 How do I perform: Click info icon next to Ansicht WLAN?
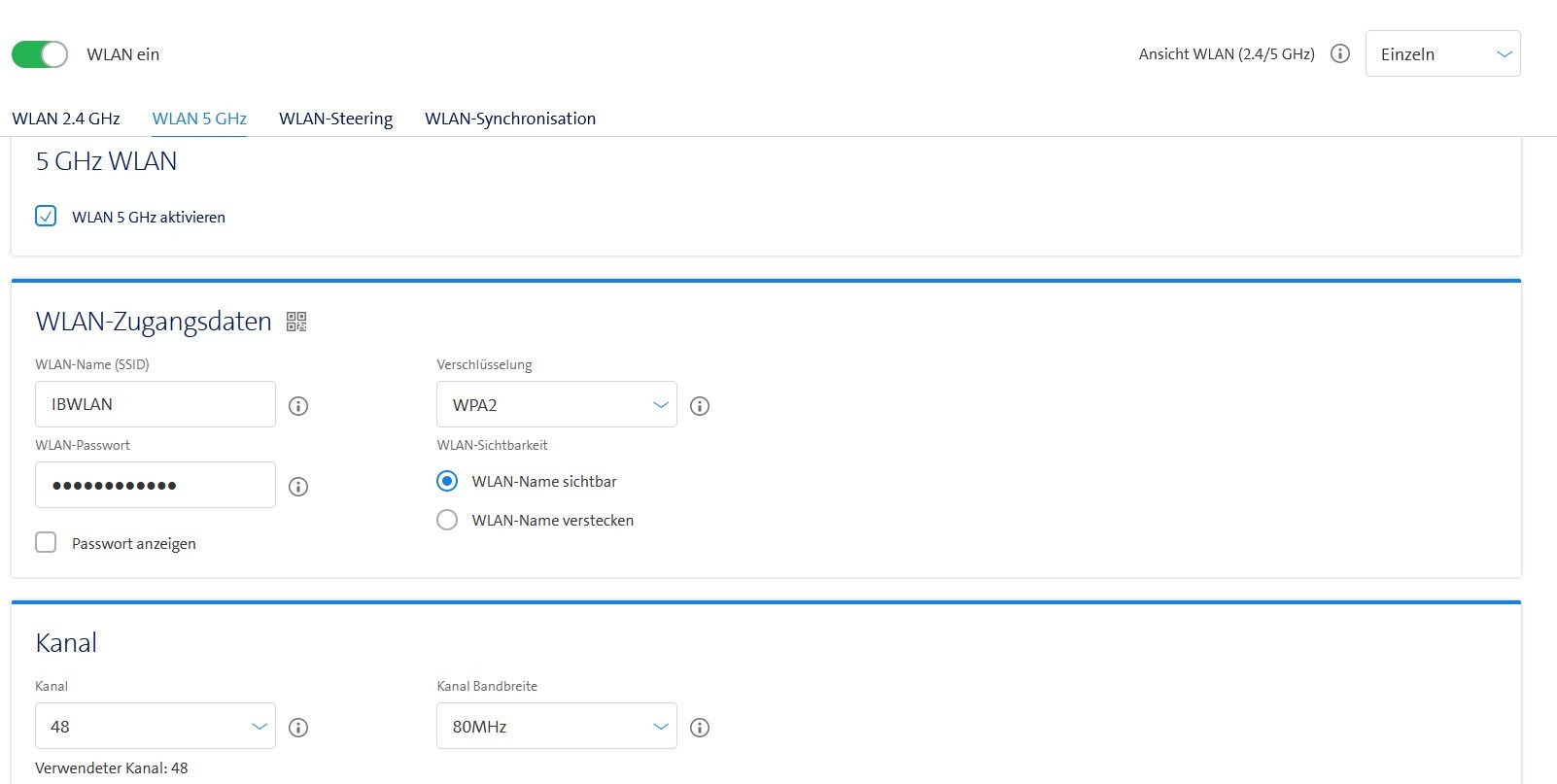pos(1339,54)
